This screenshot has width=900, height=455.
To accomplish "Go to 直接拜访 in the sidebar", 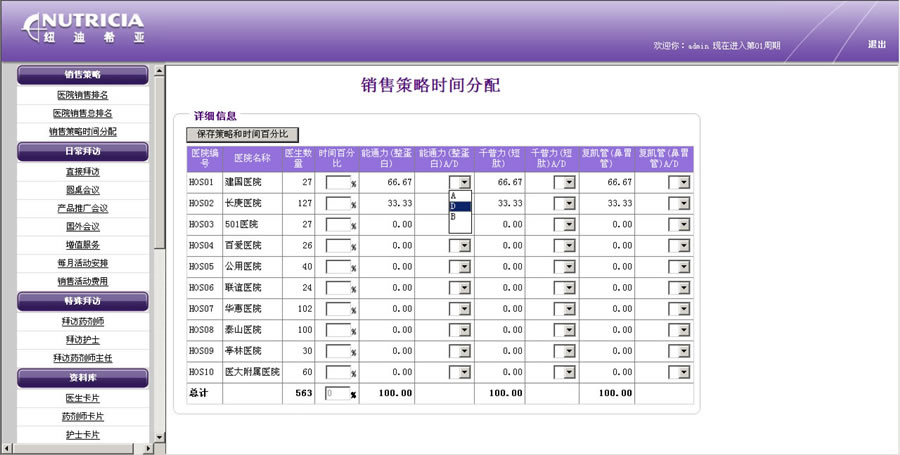I will point(83,172).
